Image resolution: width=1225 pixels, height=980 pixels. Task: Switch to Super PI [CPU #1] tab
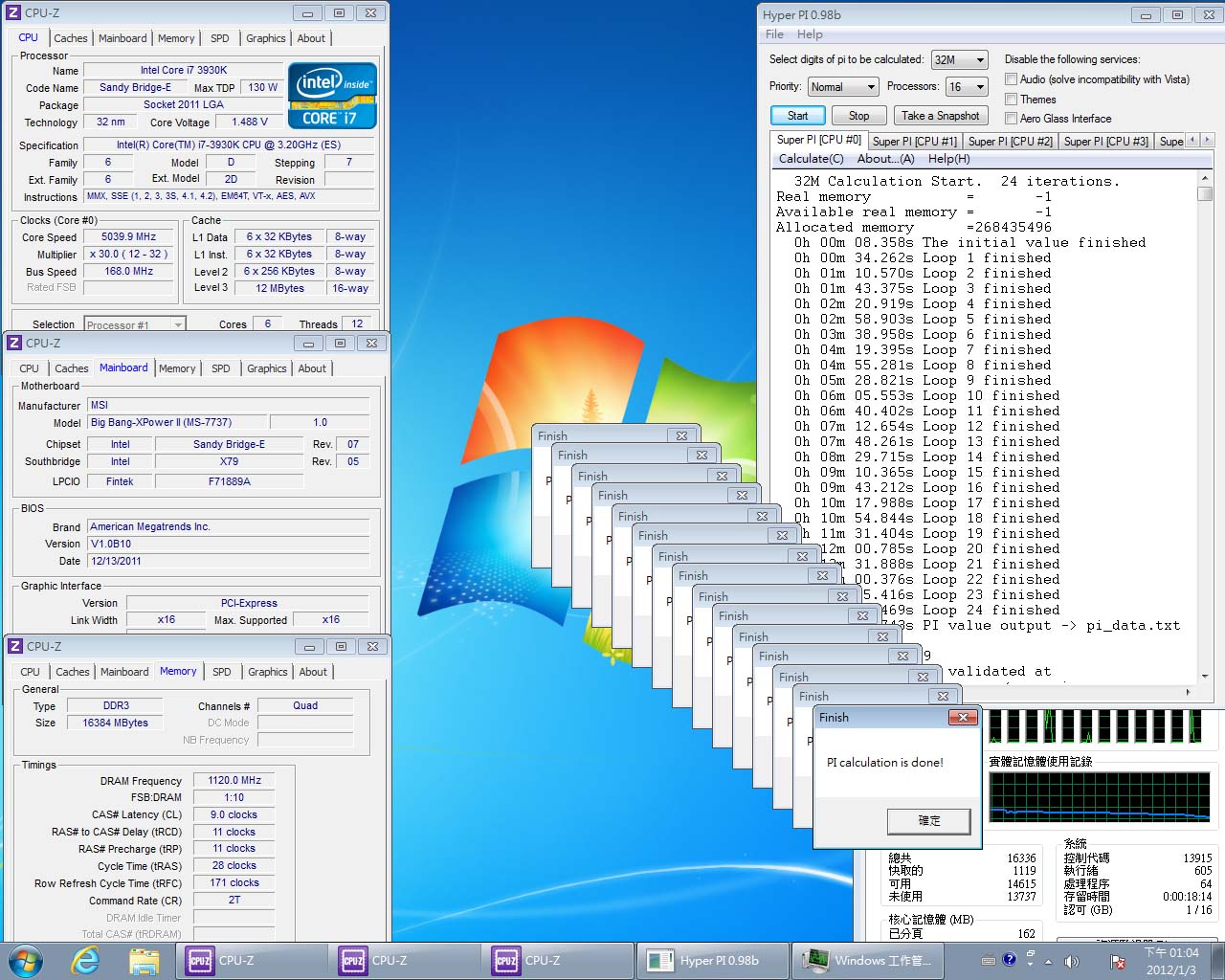[914, 141]
